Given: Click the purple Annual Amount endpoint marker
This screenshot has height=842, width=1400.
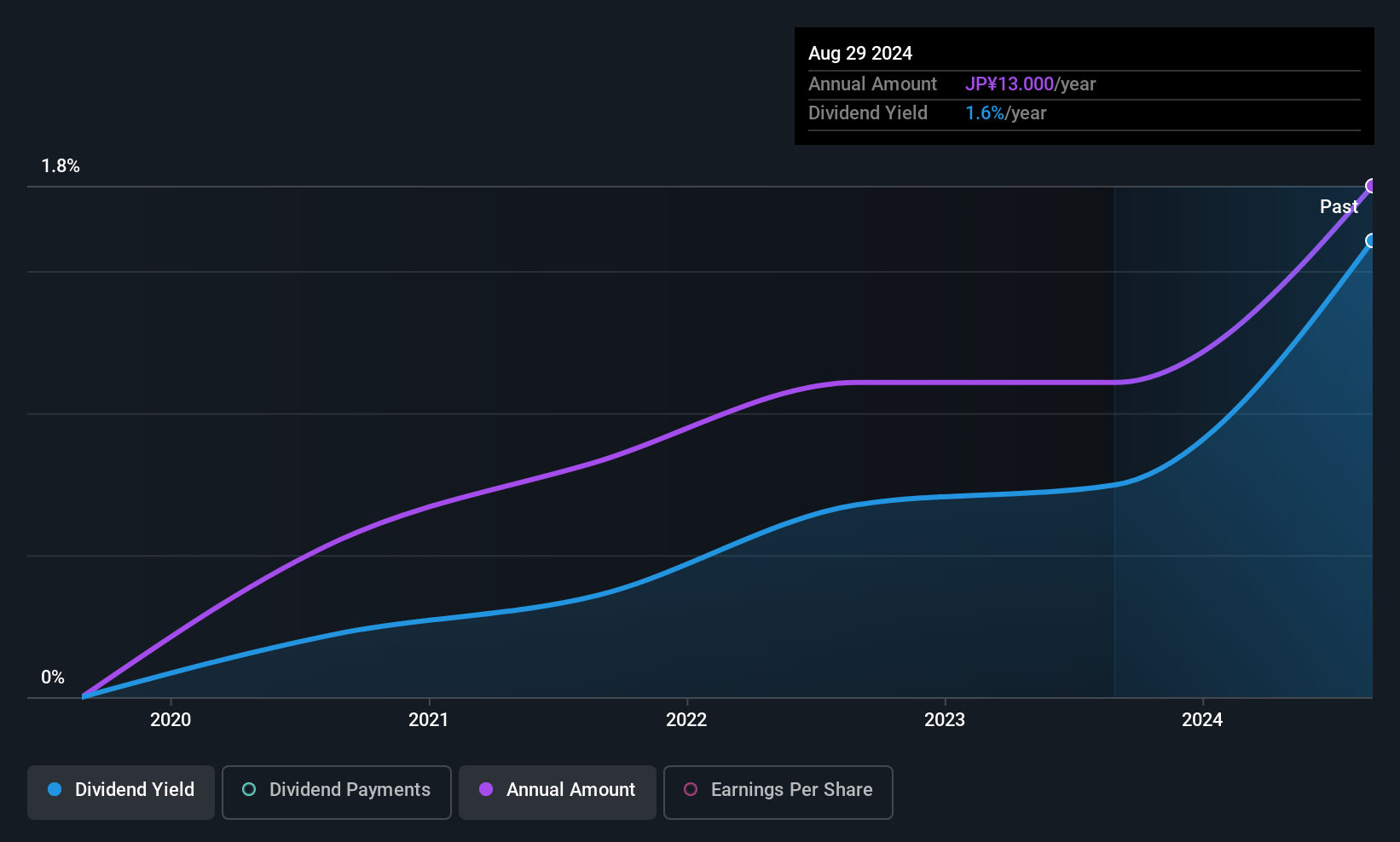Looking at the screenshot, I should pyautogui.click(x=1371, y=186).
